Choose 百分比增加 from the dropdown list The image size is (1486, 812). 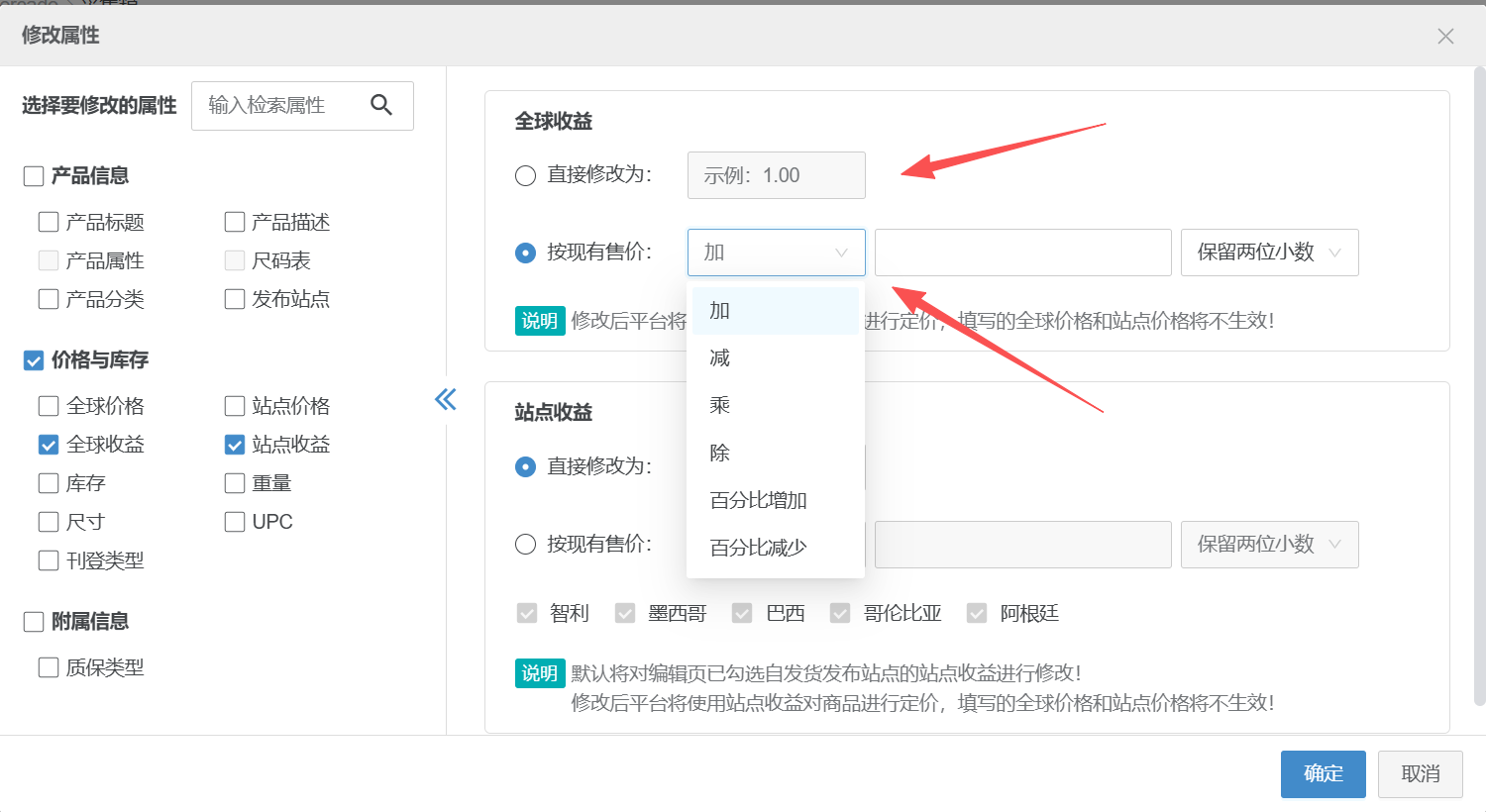(x=758, y=500)
